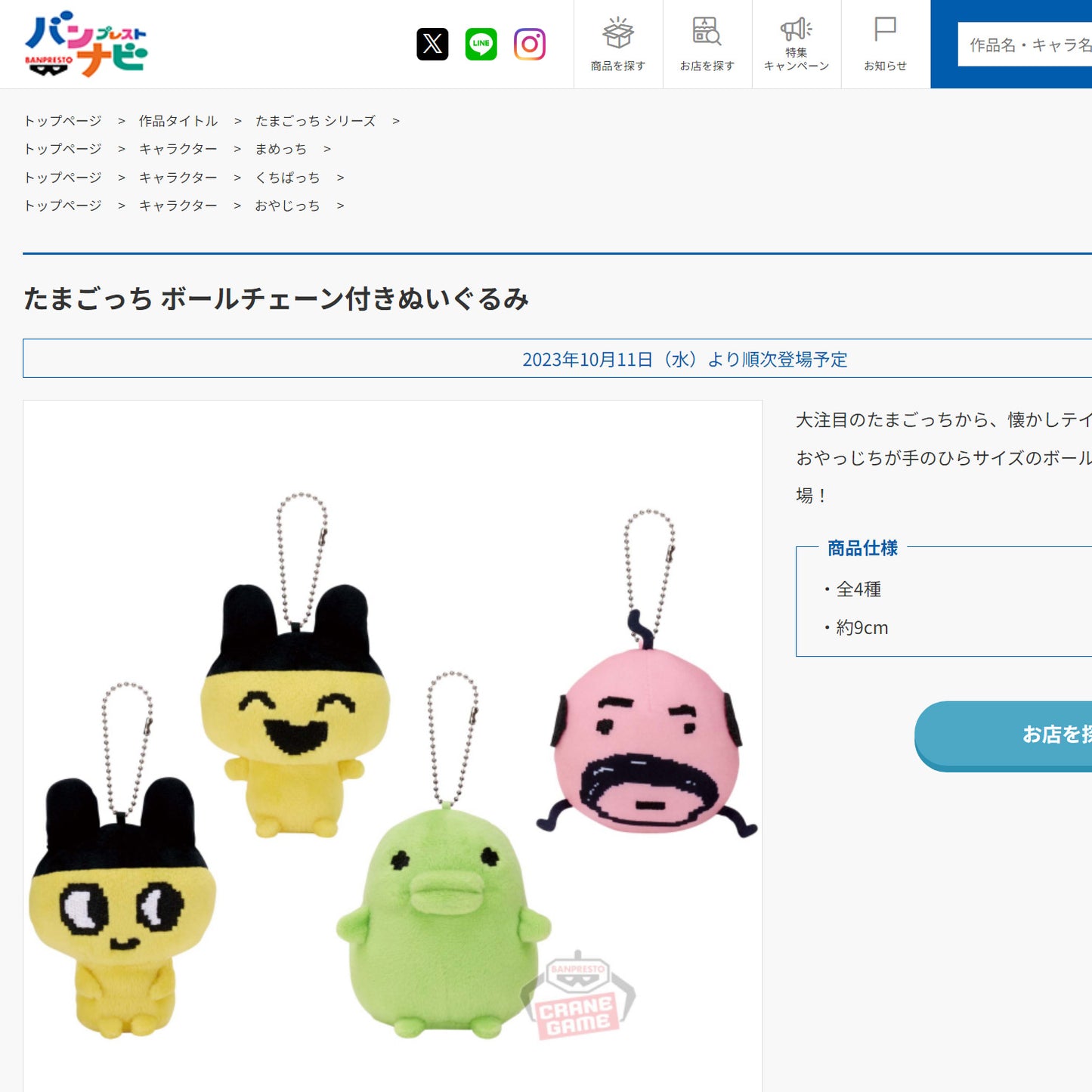The height and width of the screenshot is (1092, 1092).
Task: Click the Banpresto Navi logo
Action: coord(85,44)
